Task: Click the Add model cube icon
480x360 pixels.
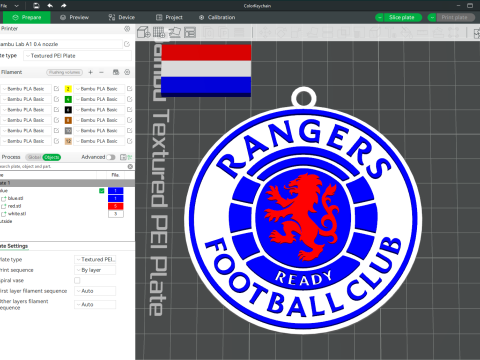Action: point(144,32)
